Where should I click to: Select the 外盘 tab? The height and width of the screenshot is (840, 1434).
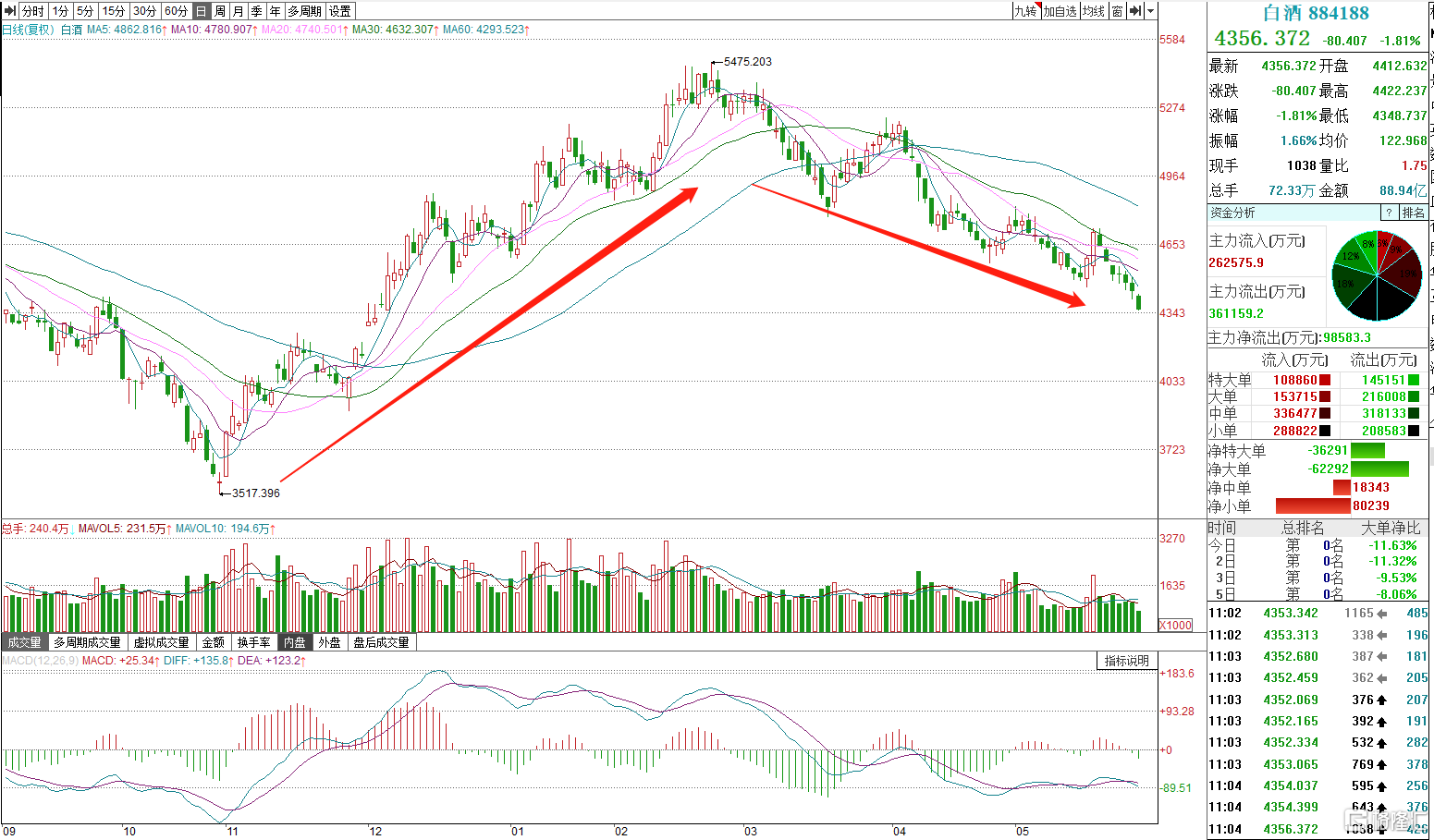[x=330, y=642]
